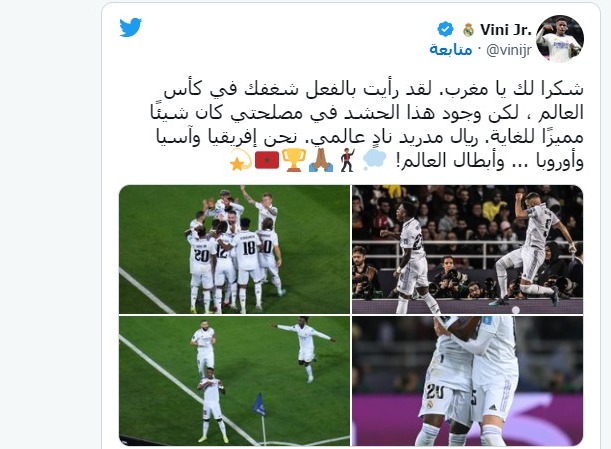The image size is (611, 449).
Task: Open the team huddle celebration photo
Action: pyautogui.click(x=234, y=249)
